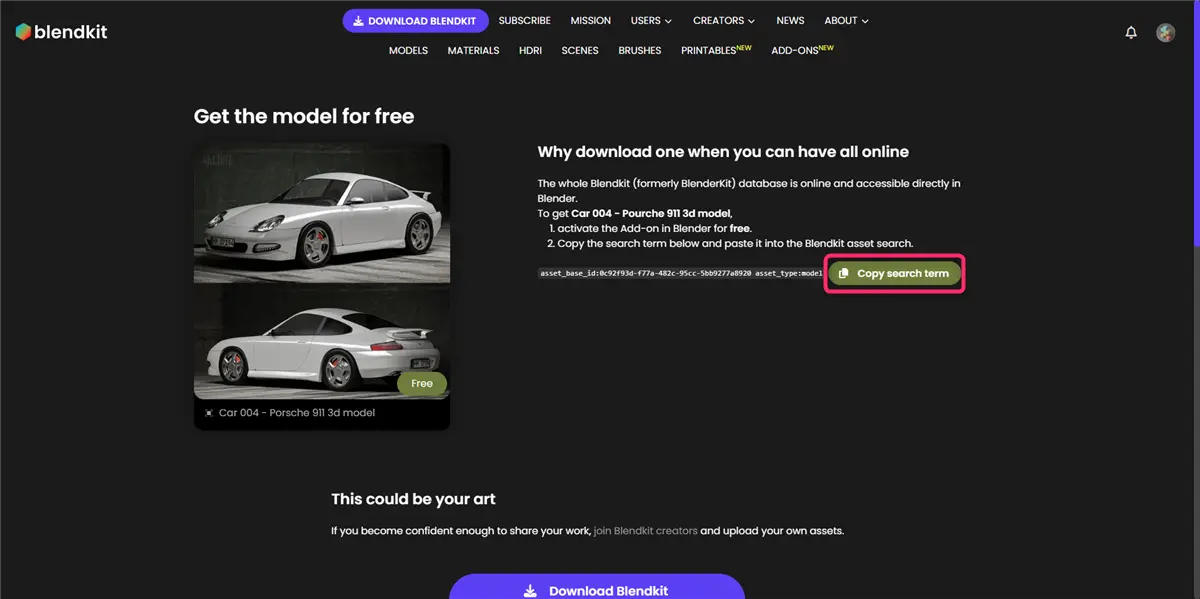Open the top Porsche 911 front view image
1200x599 pixels.
[x=321, y=213]
